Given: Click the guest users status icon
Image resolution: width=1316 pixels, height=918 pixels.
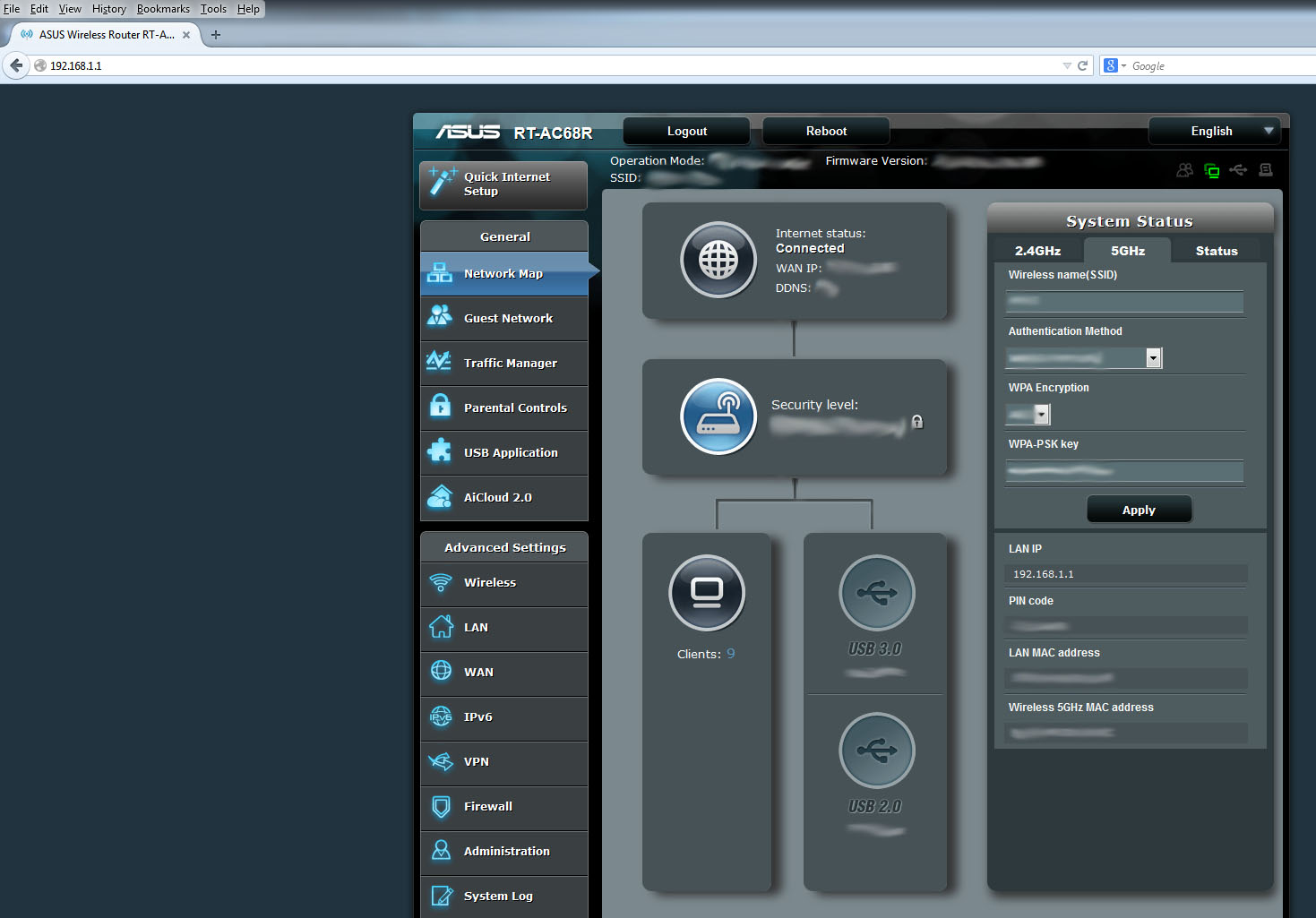Looking at the screenshot, I should click(x=1184, y=170).
